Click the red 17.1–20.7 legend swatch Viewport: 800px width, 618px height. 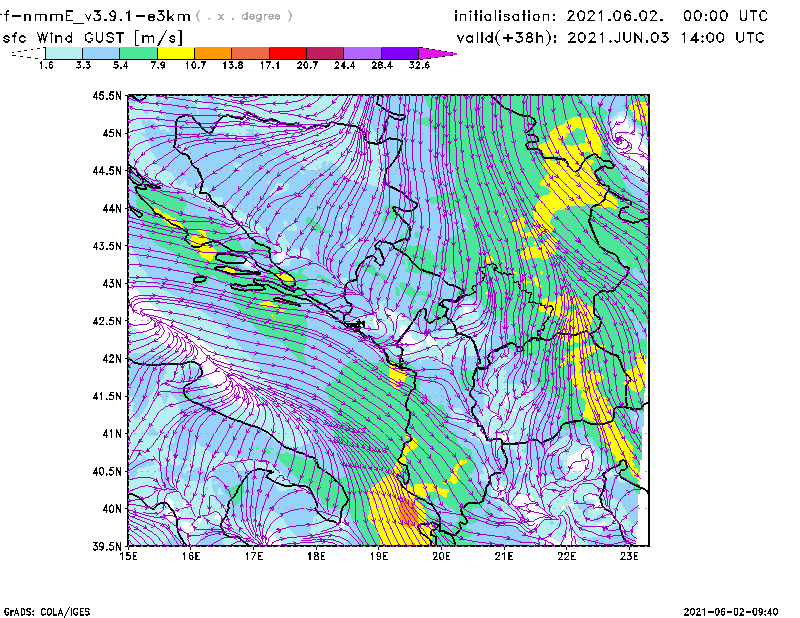point(288,53)
